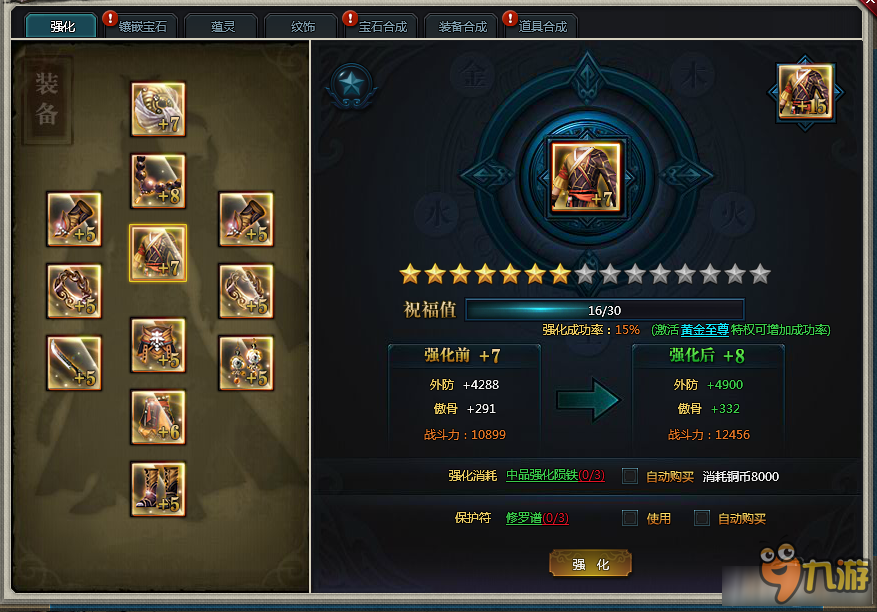This screenshot has width=877, height=612.
Task: Select the +5 earrings equipment icon
Action: coord(246,363)
